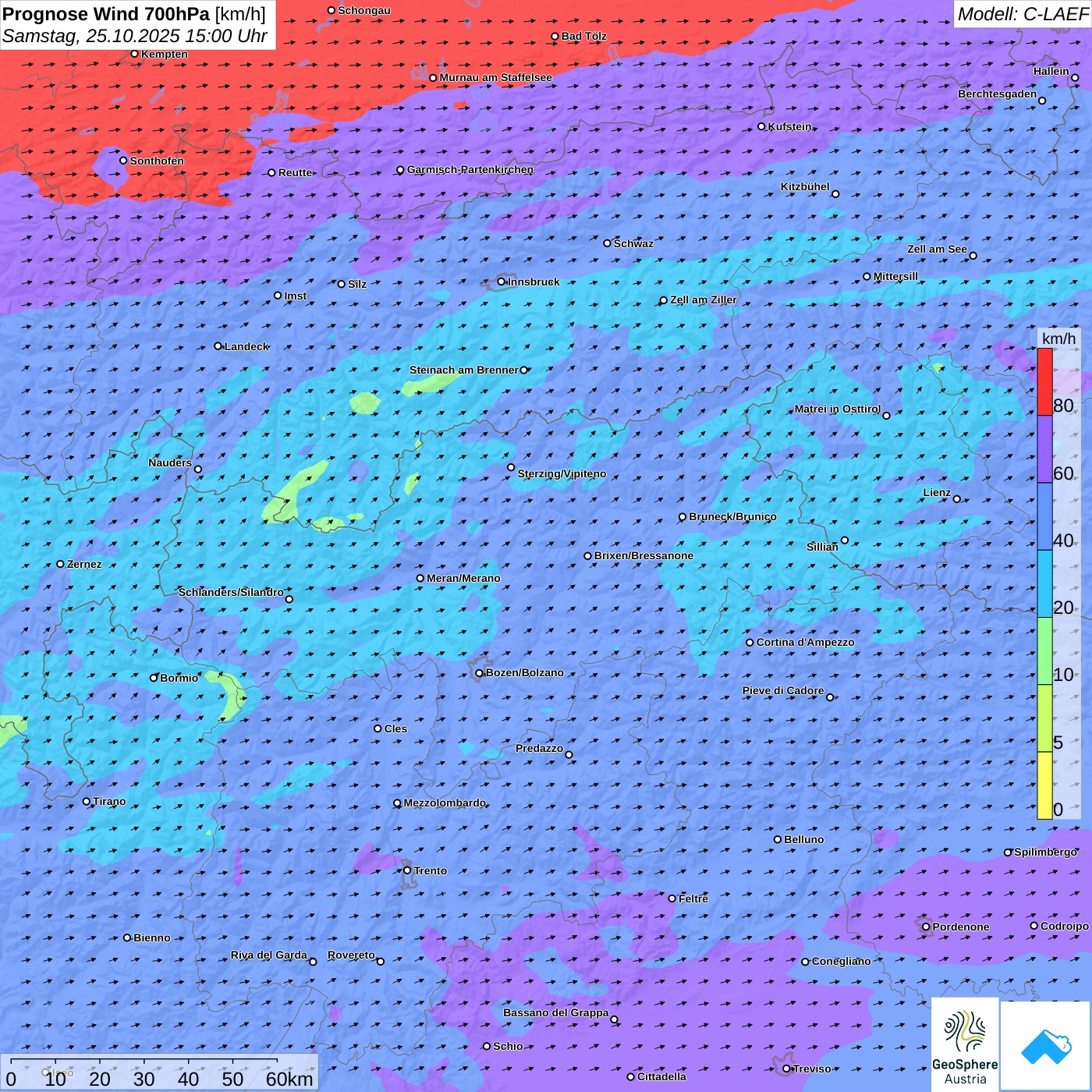The image size is (1092, 1092).
Task: Select the Zell am Ziller label
Action: coord(704,300)
